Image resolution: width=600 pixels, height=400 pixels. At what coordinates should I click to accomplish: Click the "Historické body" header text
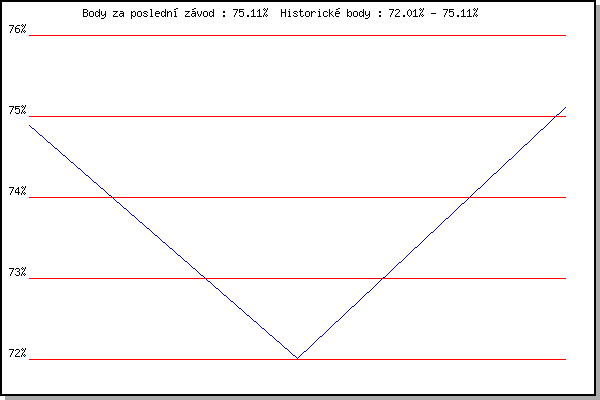(x=328, y=13)
